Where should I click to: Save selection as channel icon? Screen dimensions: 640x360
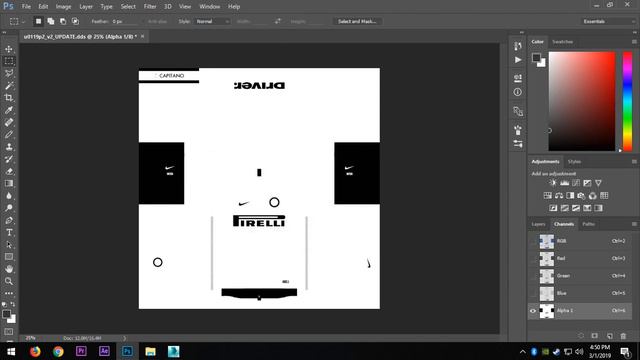tap(595, 336)
